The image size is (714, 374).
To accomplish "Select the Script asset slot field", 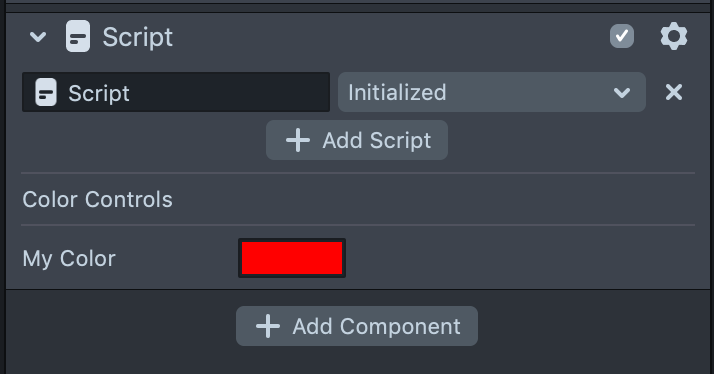I will pos(176,92).
